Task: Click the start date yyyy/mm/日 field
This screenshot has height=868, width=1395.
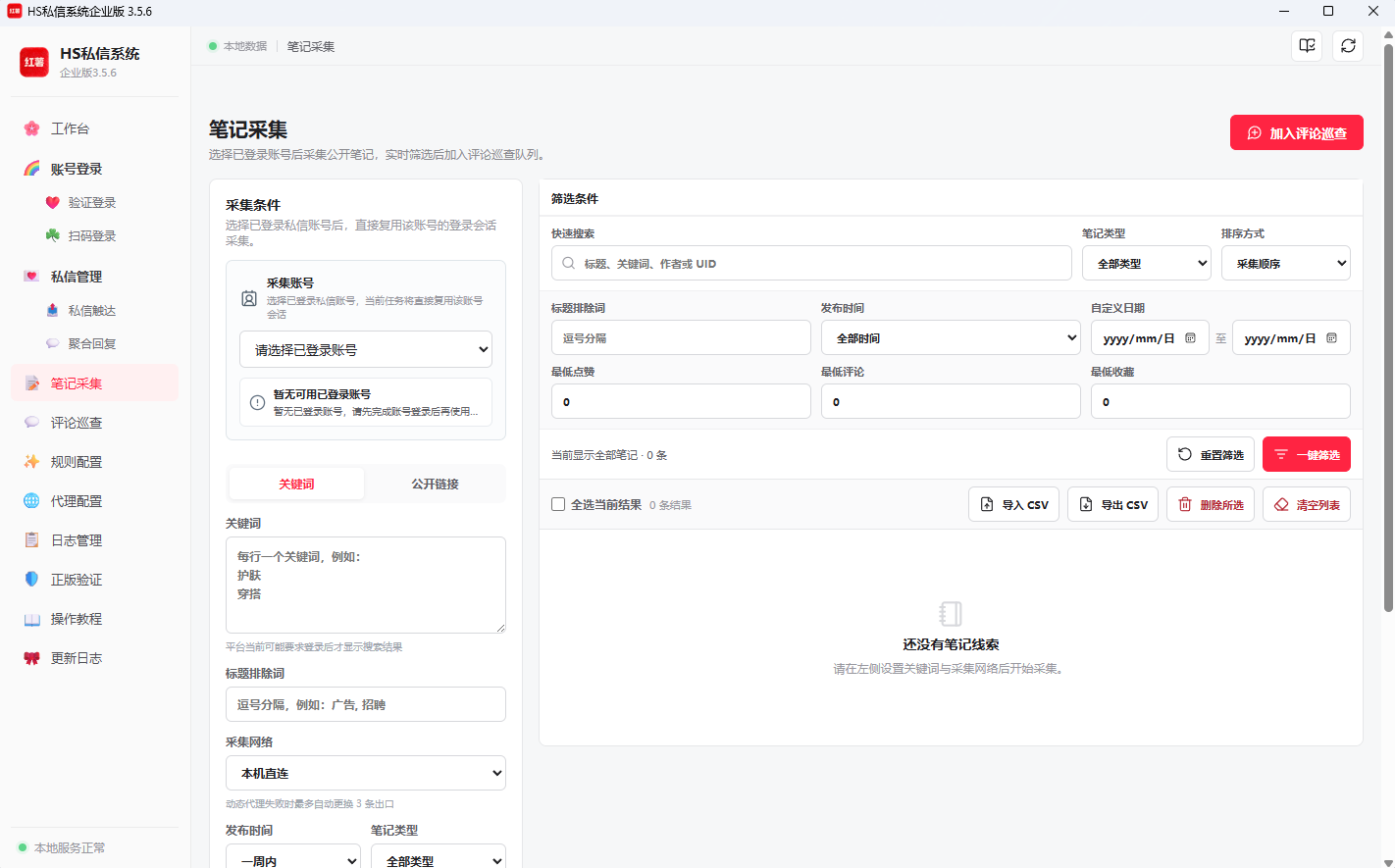Action: (x=1150, y=337)
